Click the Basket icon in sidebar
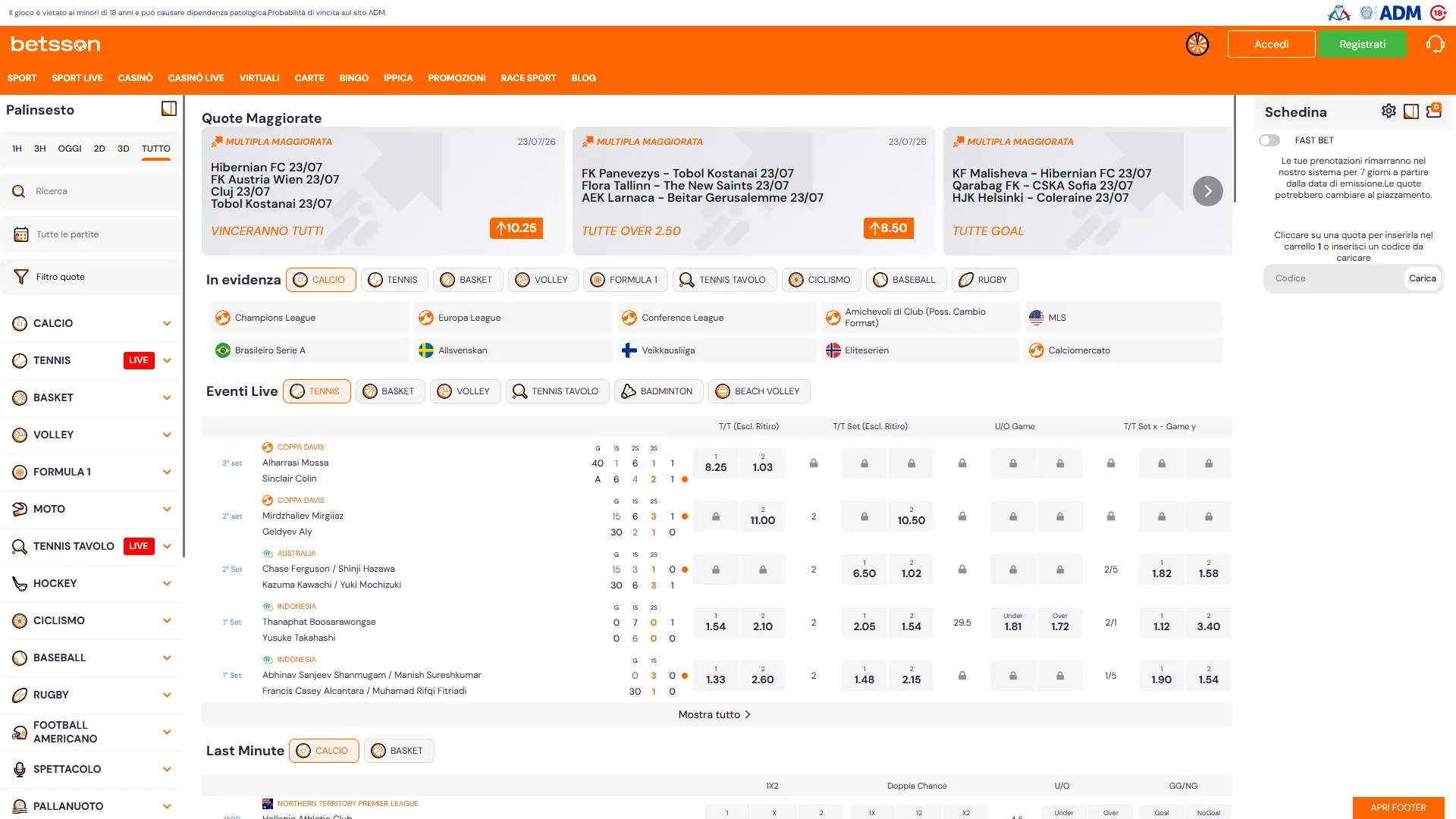The image size is (1456, 819). (x=20, y=398)
